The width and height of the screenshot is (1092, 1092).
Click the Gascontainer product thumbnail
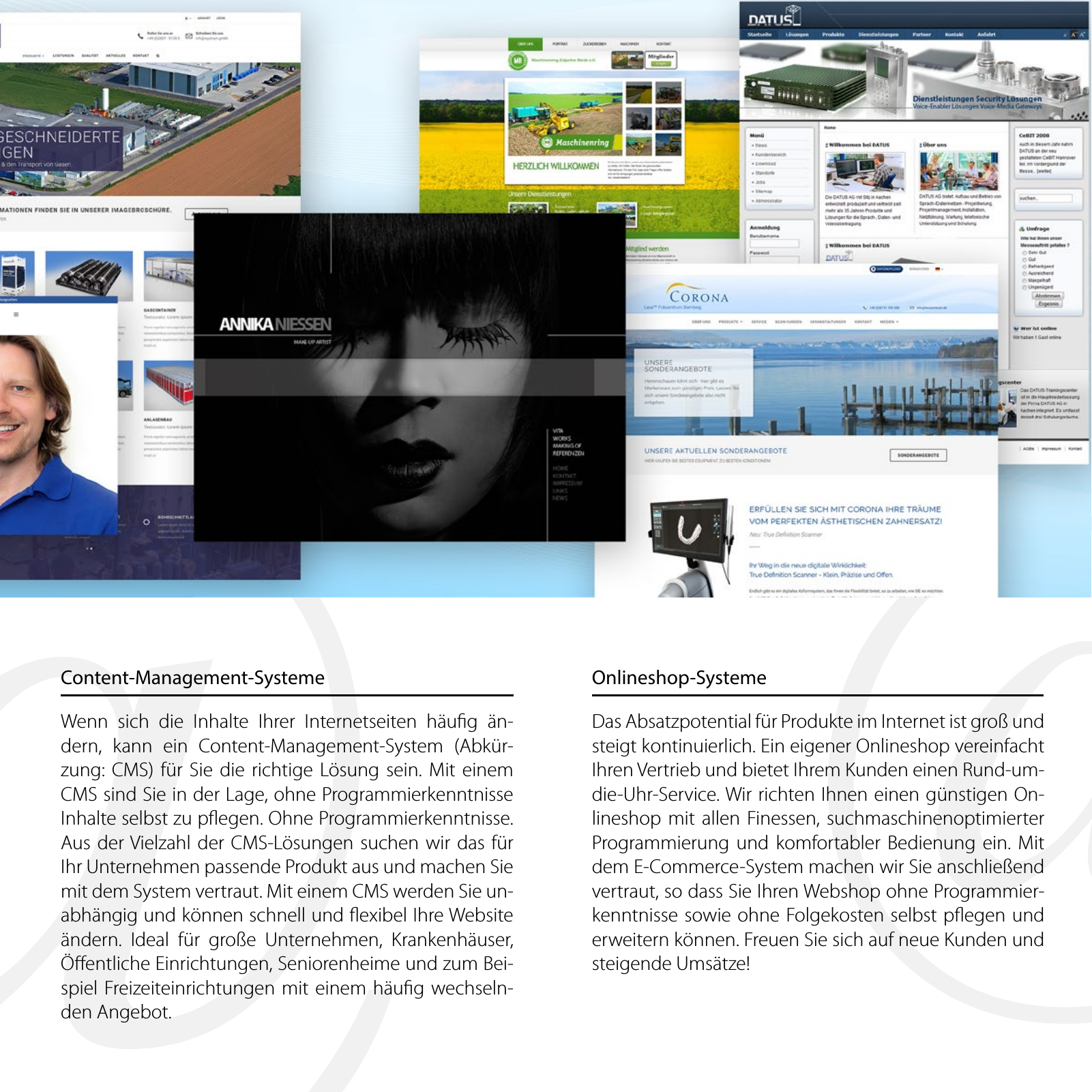point(168,276)
